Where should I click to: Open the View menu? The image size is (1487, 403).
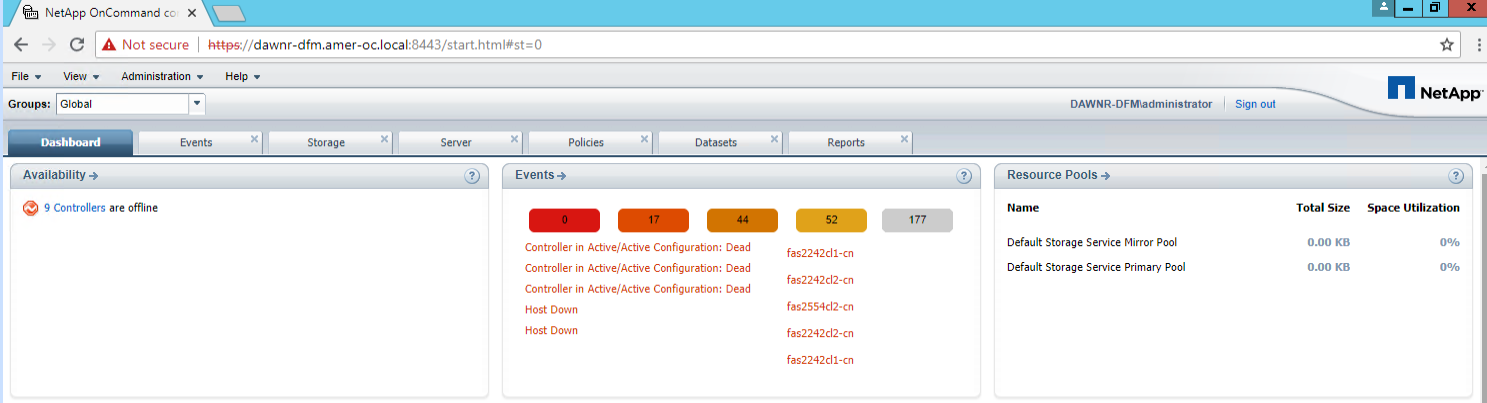coord(81,76)
